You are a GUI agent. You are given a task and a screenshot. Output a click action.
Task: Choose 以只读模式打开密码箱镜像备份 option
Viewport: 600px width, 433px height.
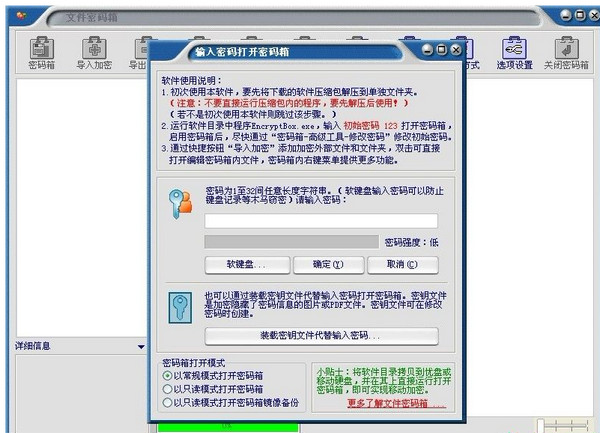coord(167,403)
